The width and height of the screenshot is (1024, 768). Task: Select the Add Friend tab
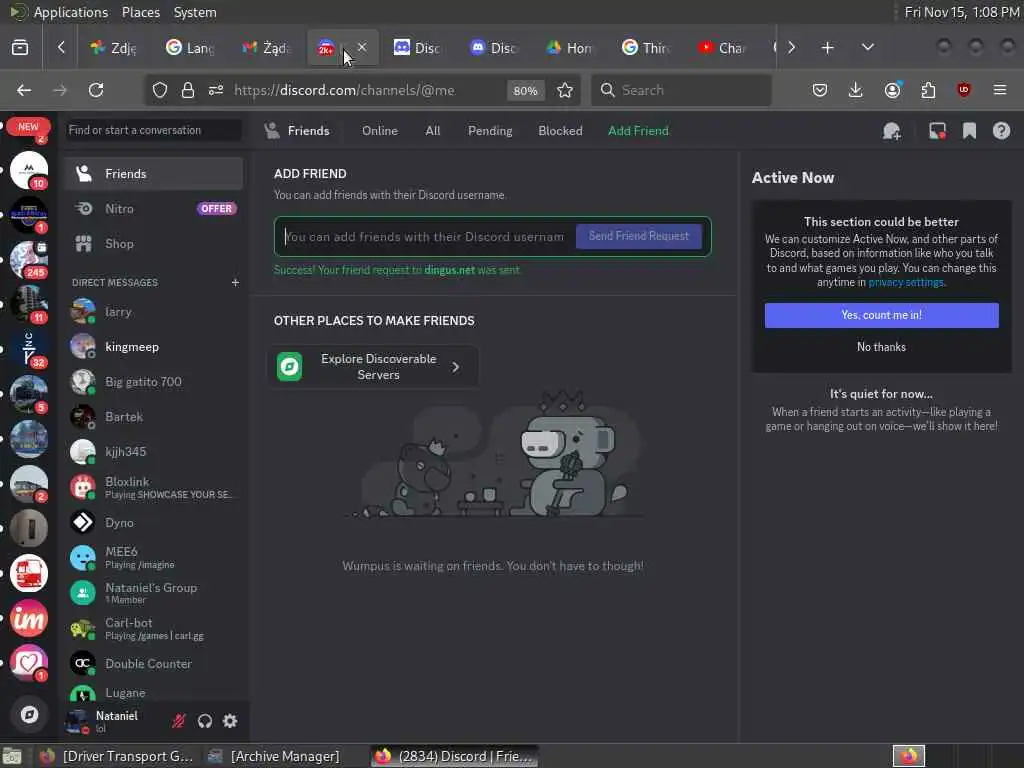(638, 131)
